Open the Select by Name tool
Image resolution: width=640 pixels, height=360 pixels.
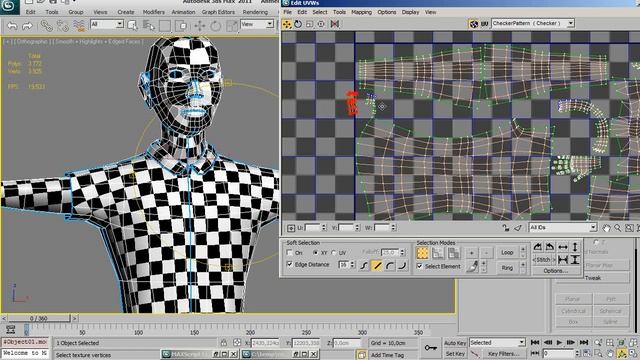click(x=149, y=26)
